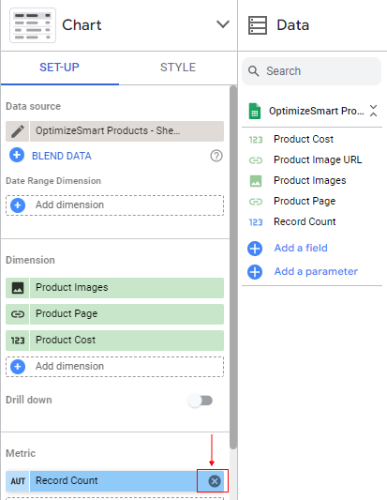
Task: Click Product Image URL field
Action: 318,160
